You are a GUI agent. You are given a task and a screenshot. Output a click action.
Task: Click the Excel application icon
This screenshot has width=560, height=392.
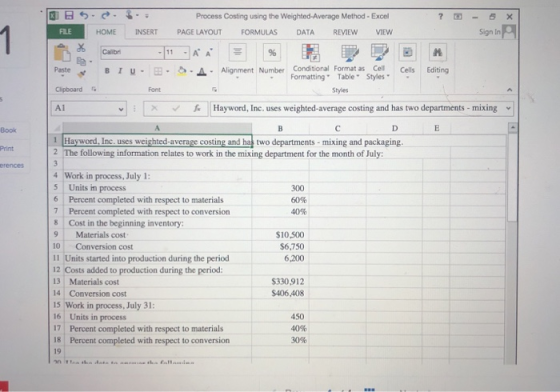tap(54, 15)
